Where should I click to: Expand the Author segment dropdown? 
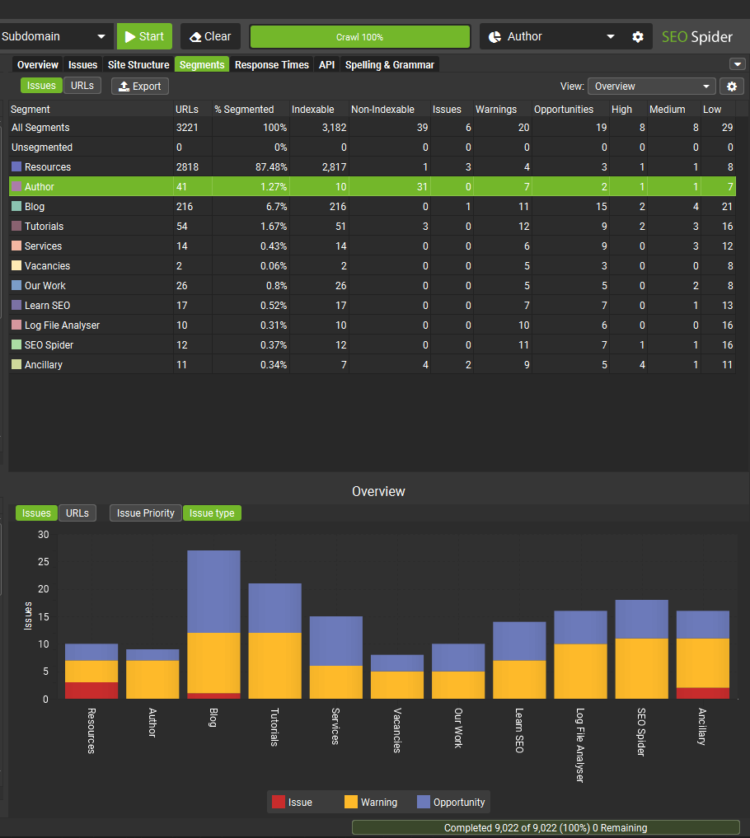pyautogui.click(x=611, y=37)
